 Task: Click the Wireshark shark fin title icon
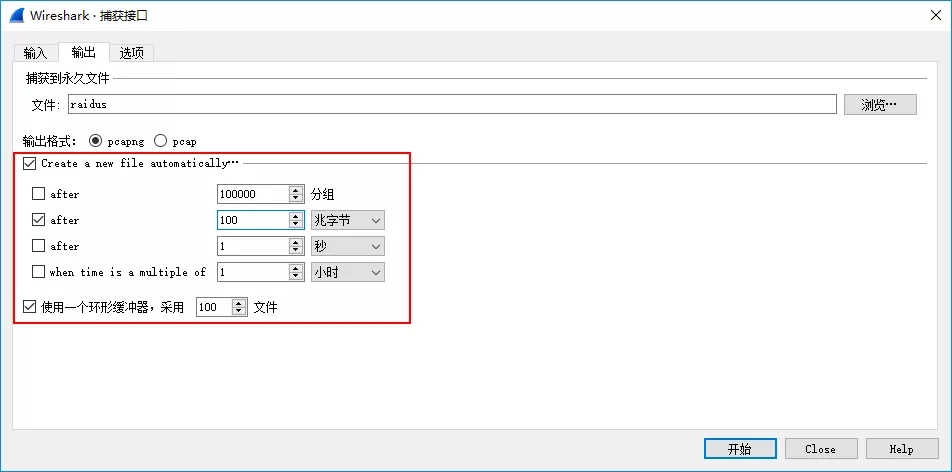pos(17,16)
